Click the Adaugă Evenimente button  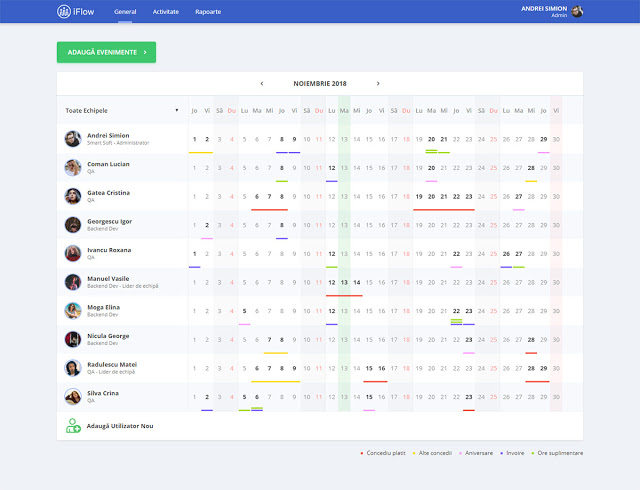point(106,52)
